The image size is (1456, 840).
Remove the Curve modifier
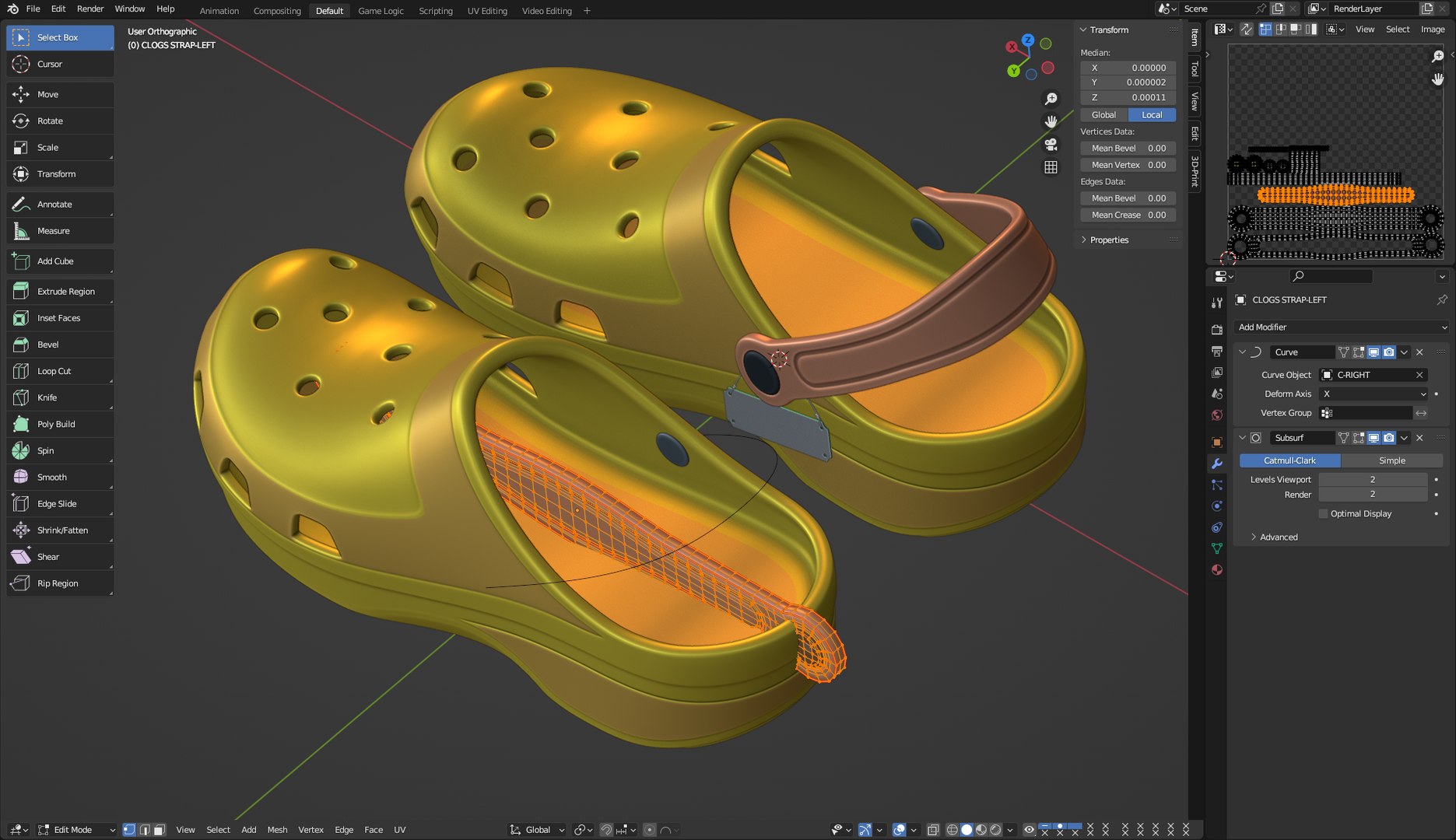1419,352
